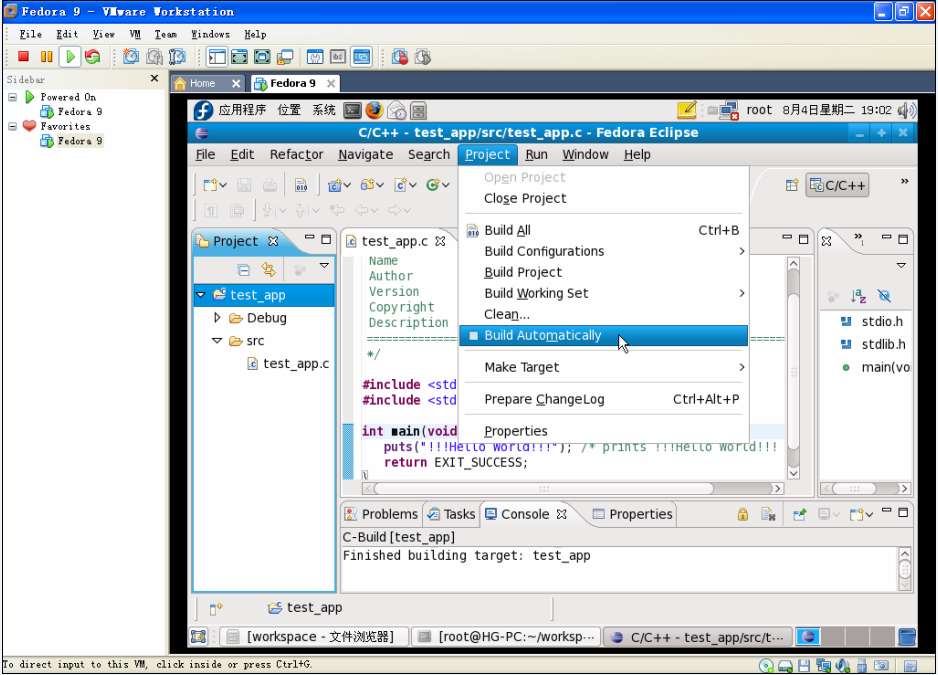Expand the Debug folder

click(x=217, y=318)
